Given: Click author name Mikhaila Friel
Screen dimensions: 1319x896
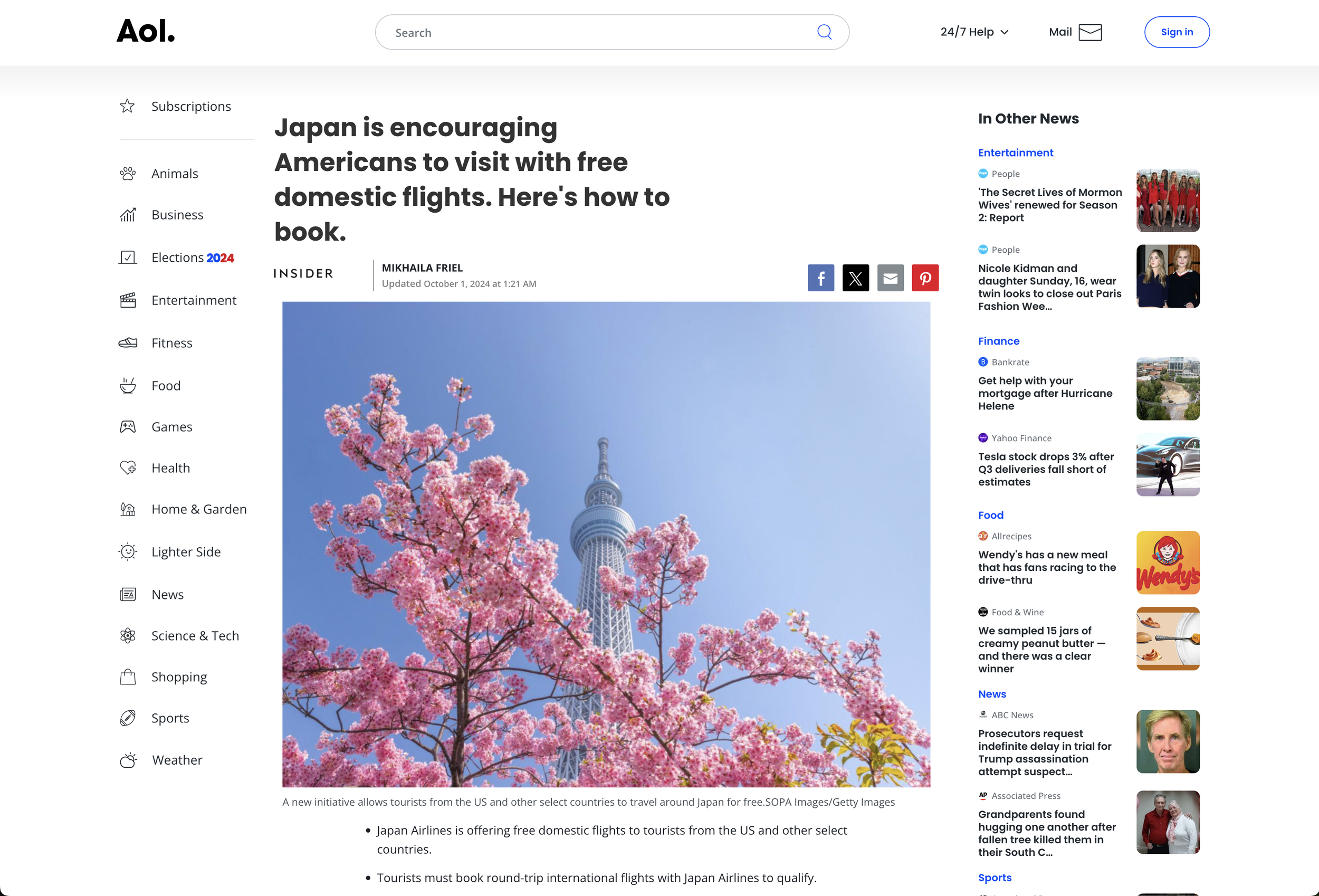Looking at the screenshot, I should [422, 268].
